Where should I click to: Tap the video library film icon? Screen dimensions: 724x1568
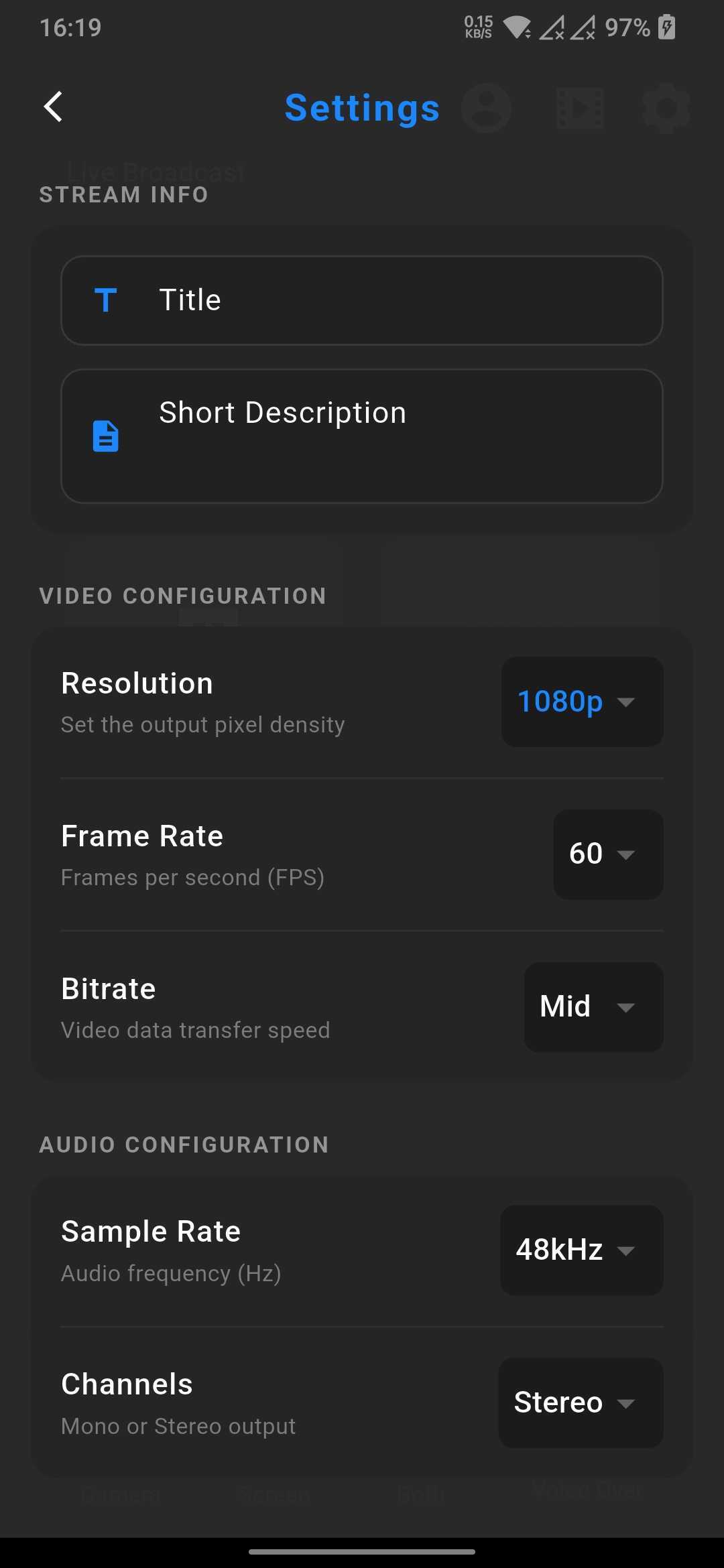click(580, 108)
